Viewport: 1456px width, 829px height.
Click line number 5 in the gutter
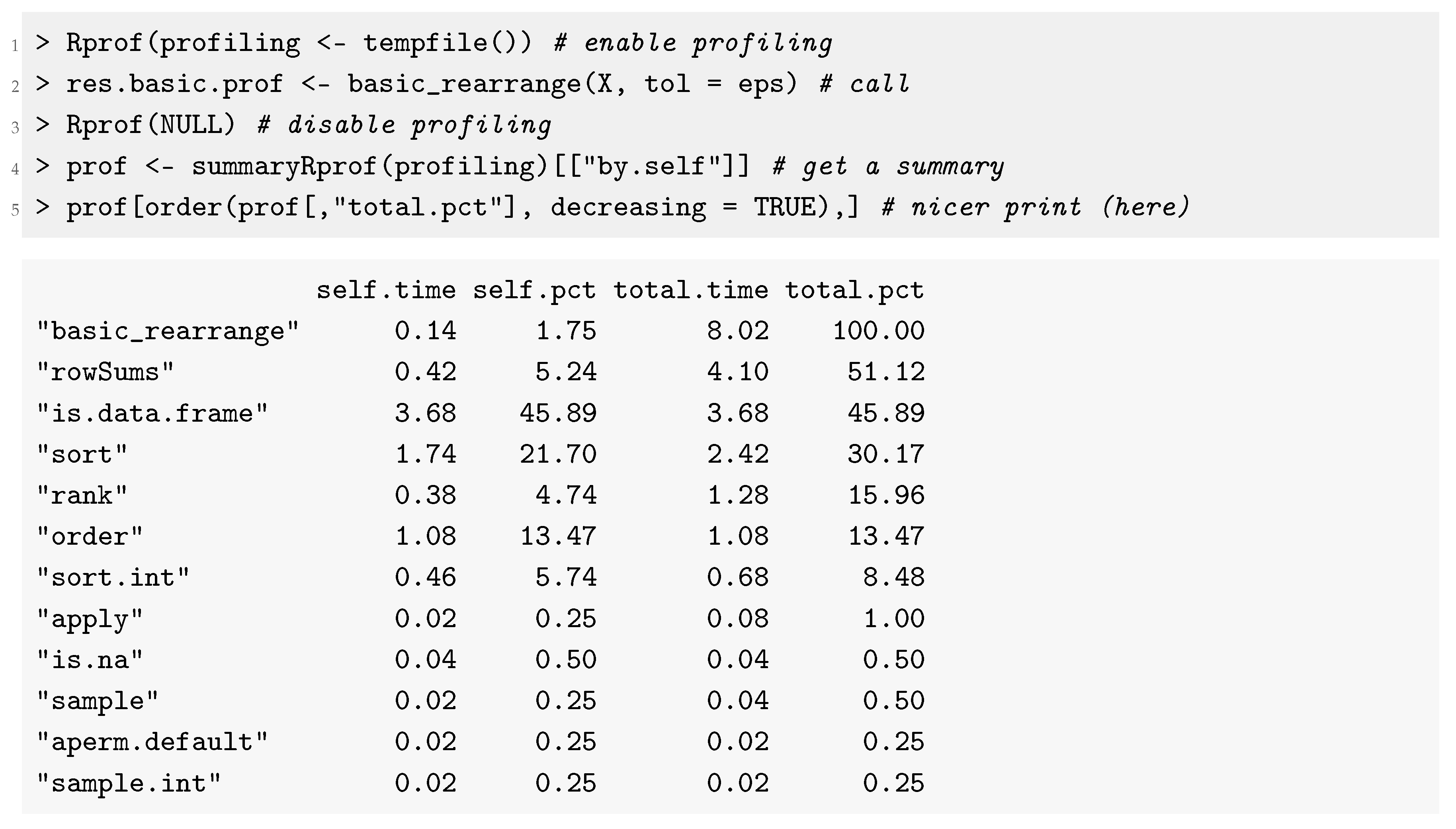(x=15, y=210)
